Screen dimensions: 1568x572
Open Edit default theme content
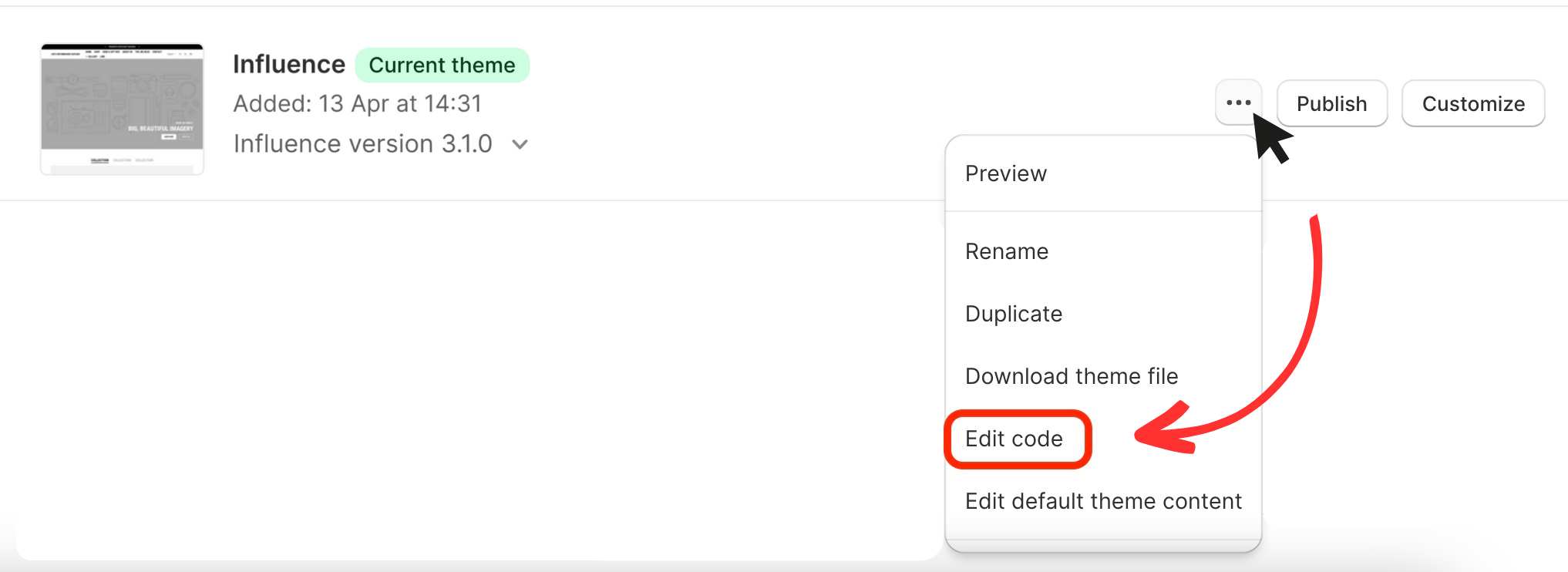(1103, 501)
